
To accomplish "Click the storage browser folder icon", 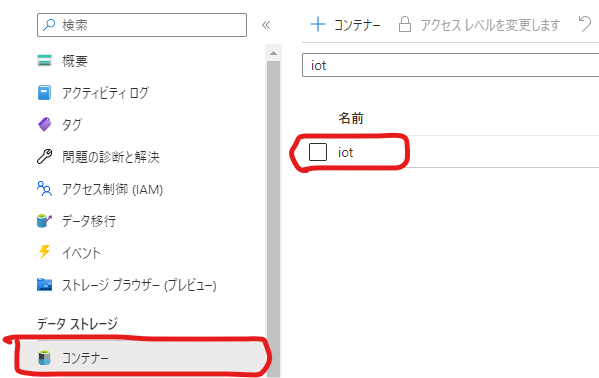I will pyautogui.click(x=44, y=285).
